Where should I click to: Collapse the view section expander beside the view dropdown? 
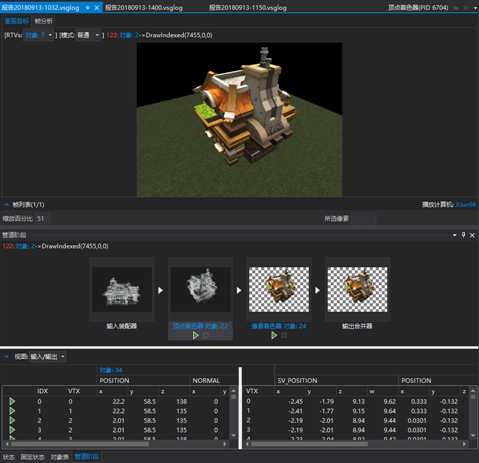coord(6,356)
